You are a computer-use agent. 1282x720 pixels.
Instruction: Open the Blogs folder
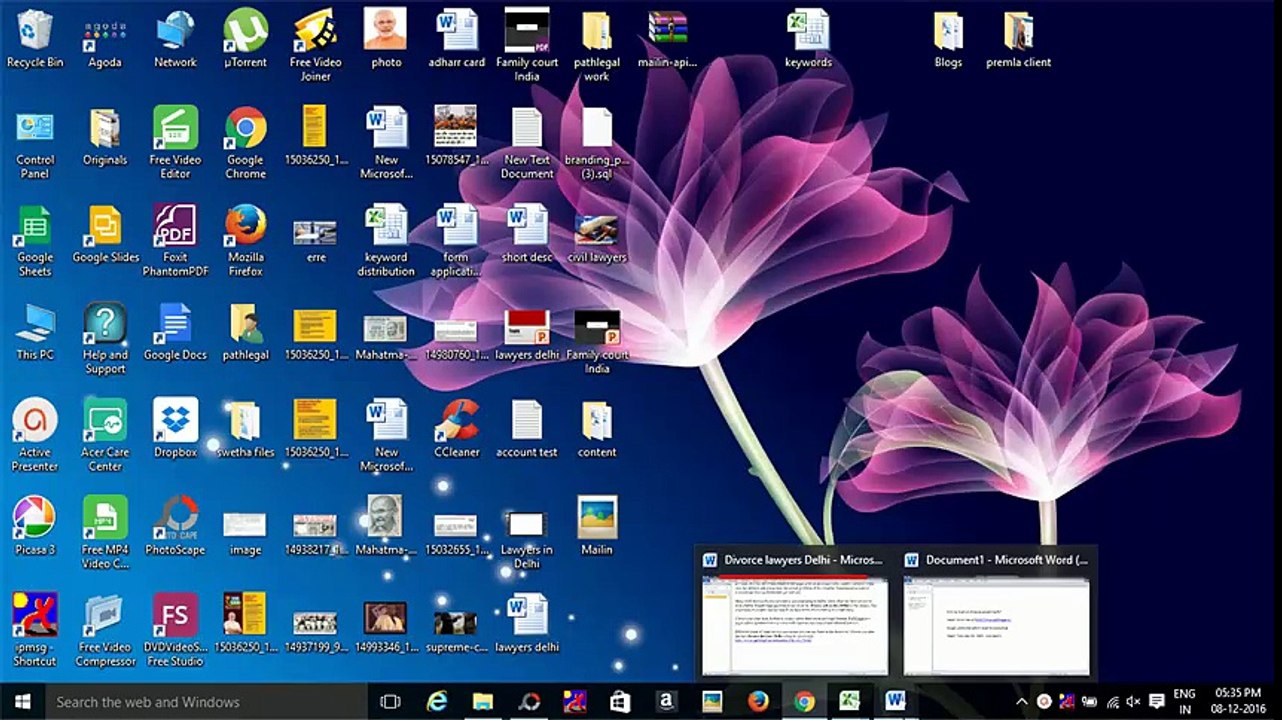948,40
